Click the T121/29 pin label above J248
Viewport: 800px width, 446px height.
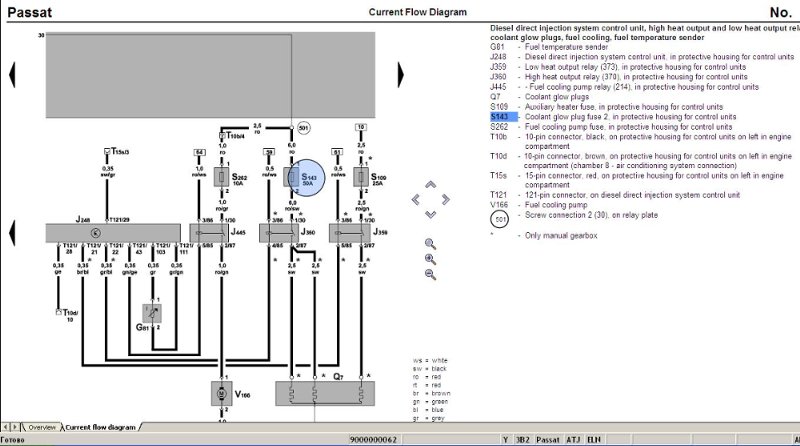pos(119,219)
